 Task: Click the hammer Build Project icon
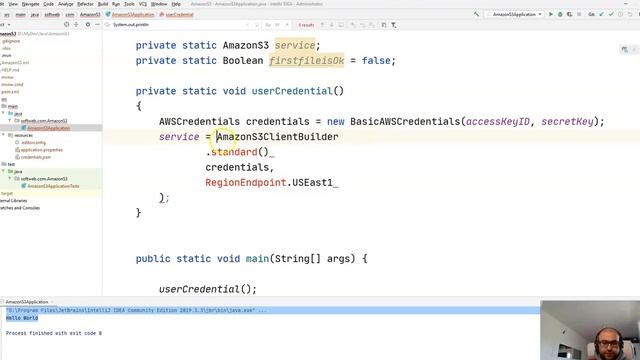tap(476, 14)
